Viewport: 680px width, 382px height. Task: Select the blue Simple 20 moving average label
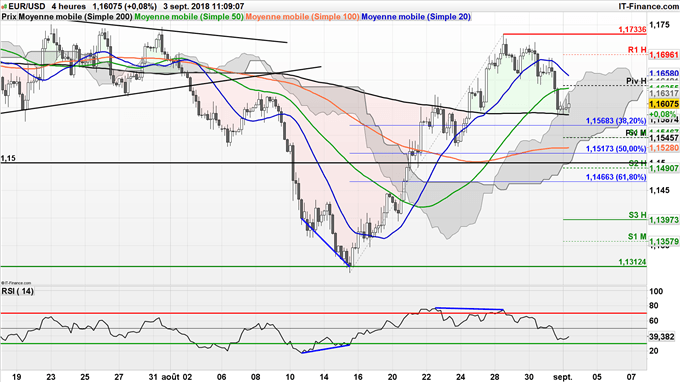pyautogui.click(x=416, y=17)
